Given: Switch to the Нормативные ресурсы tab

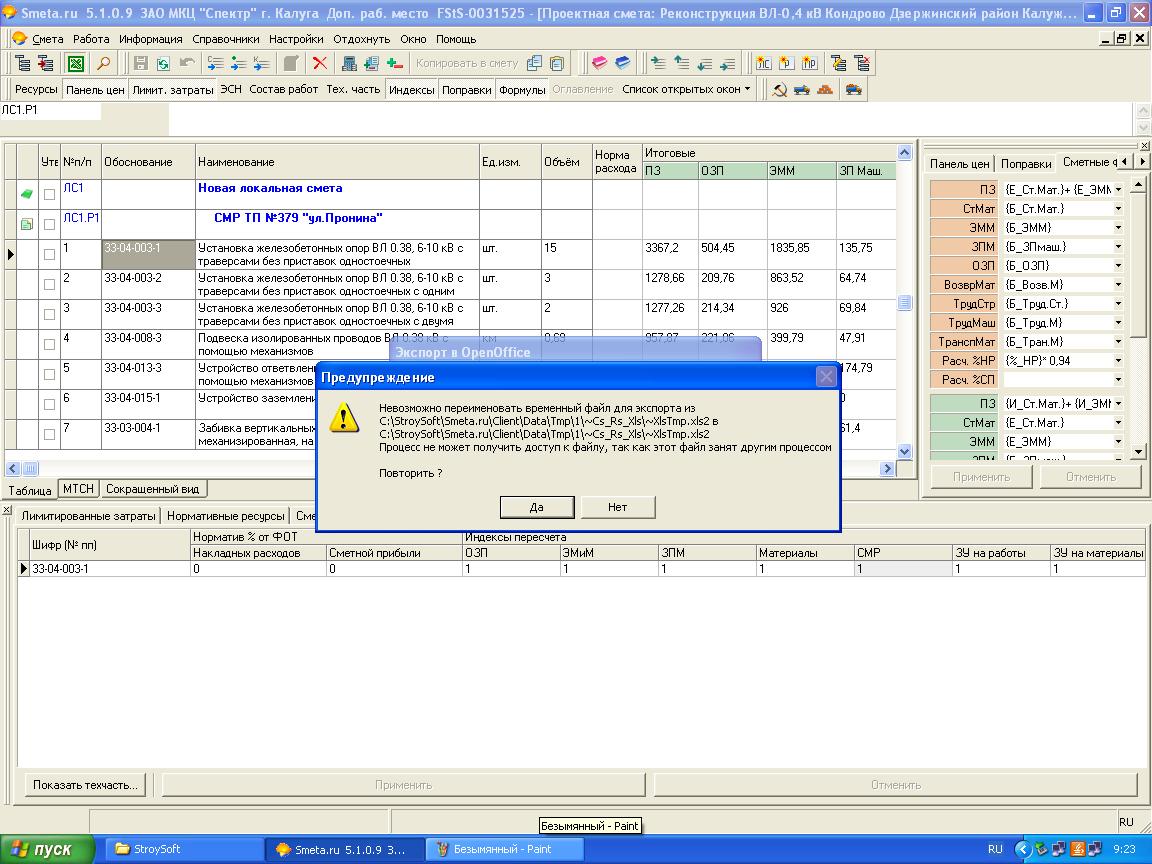Looking at the screenshot, I should pos(226,516).
